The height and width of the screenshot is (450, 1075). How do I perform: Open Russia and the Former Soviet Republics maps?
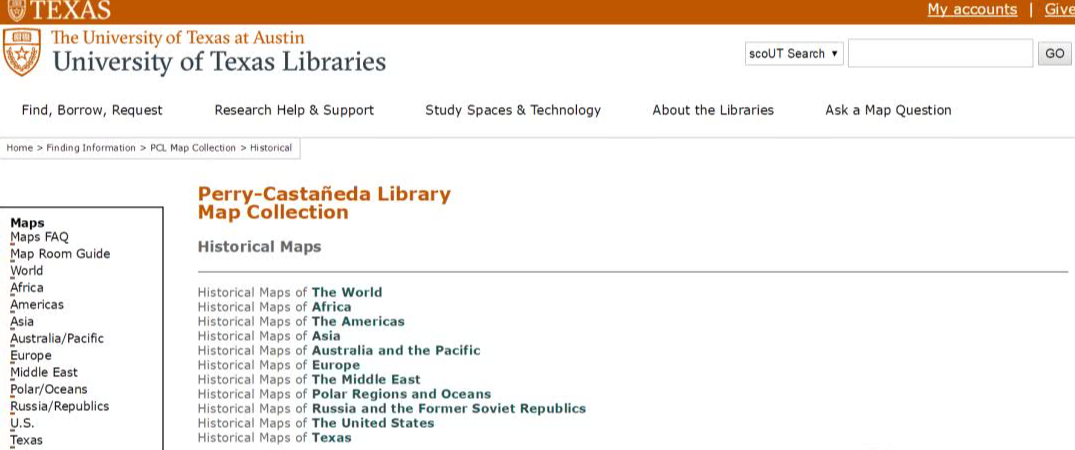448,409
